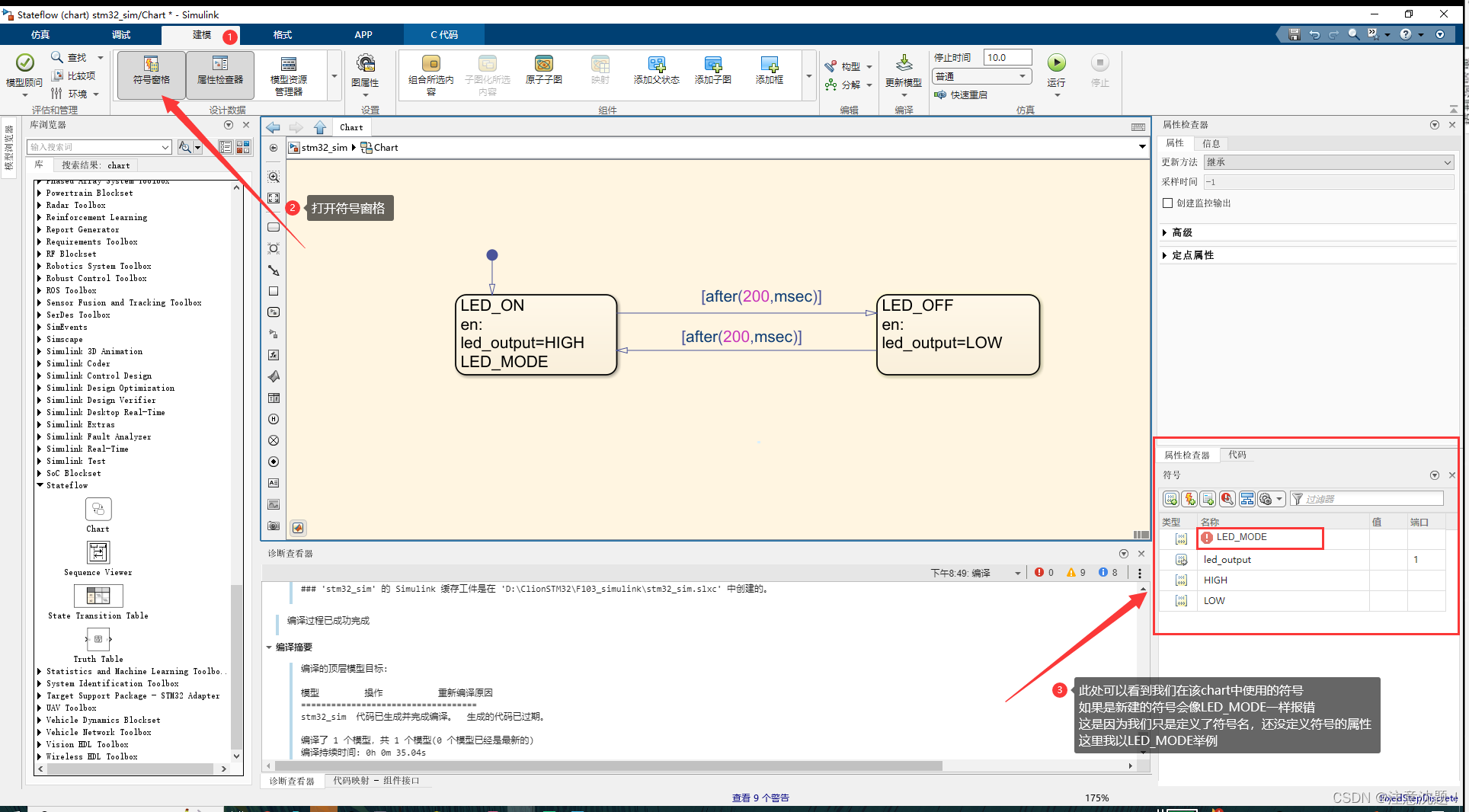Click fit to view tool on palette
The height and width of the screenshot is (812, 1469).
coord(274,198)
